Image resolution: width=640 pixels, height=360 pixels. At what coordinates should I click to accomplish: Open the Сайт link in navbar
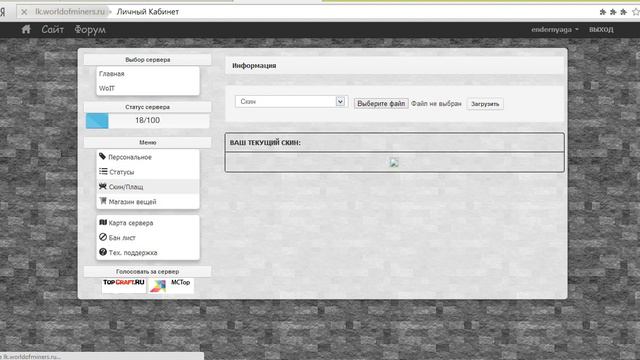53,29
